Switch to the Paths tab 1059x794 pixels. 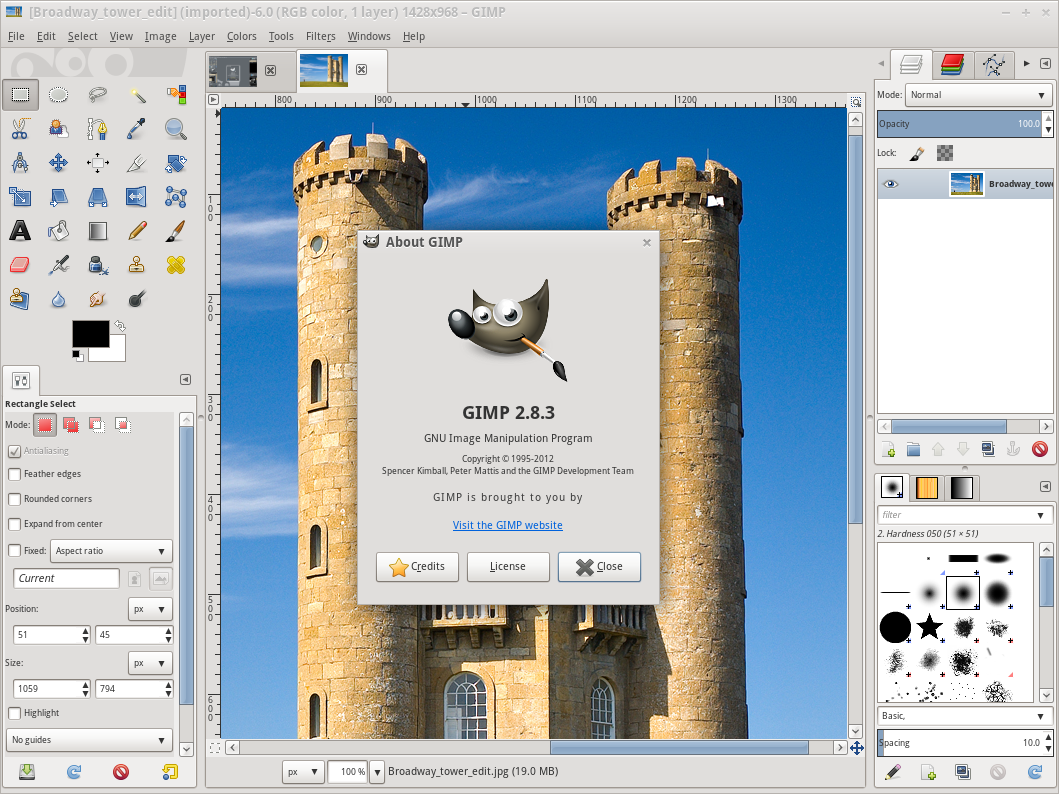tap(993, 65)
